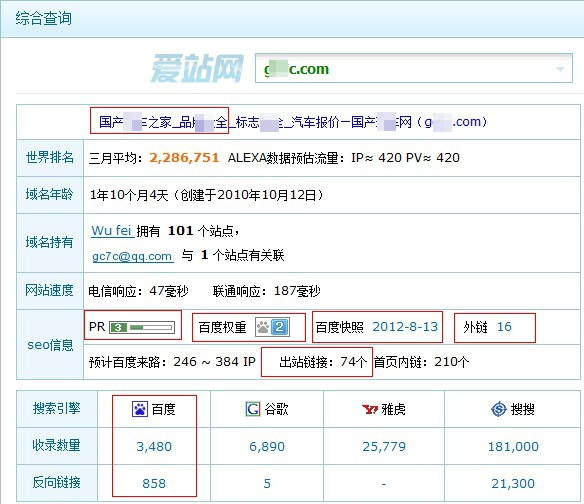Open the site title link at top
Screen dimensions: 584x504
click(x=293, y=122)
